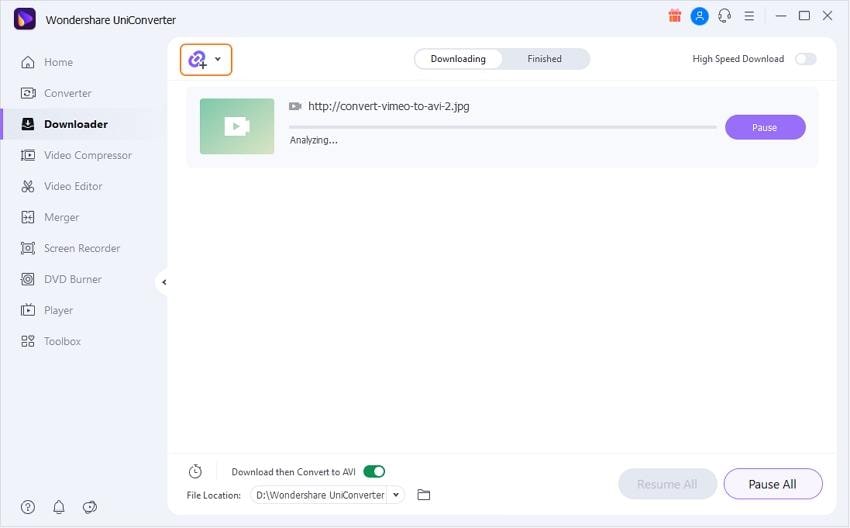Viewport: 850px width, 528px height.
Task: Click the Download then Convert to AVI label
Action: pyautogui.click(x=293, y=472)
